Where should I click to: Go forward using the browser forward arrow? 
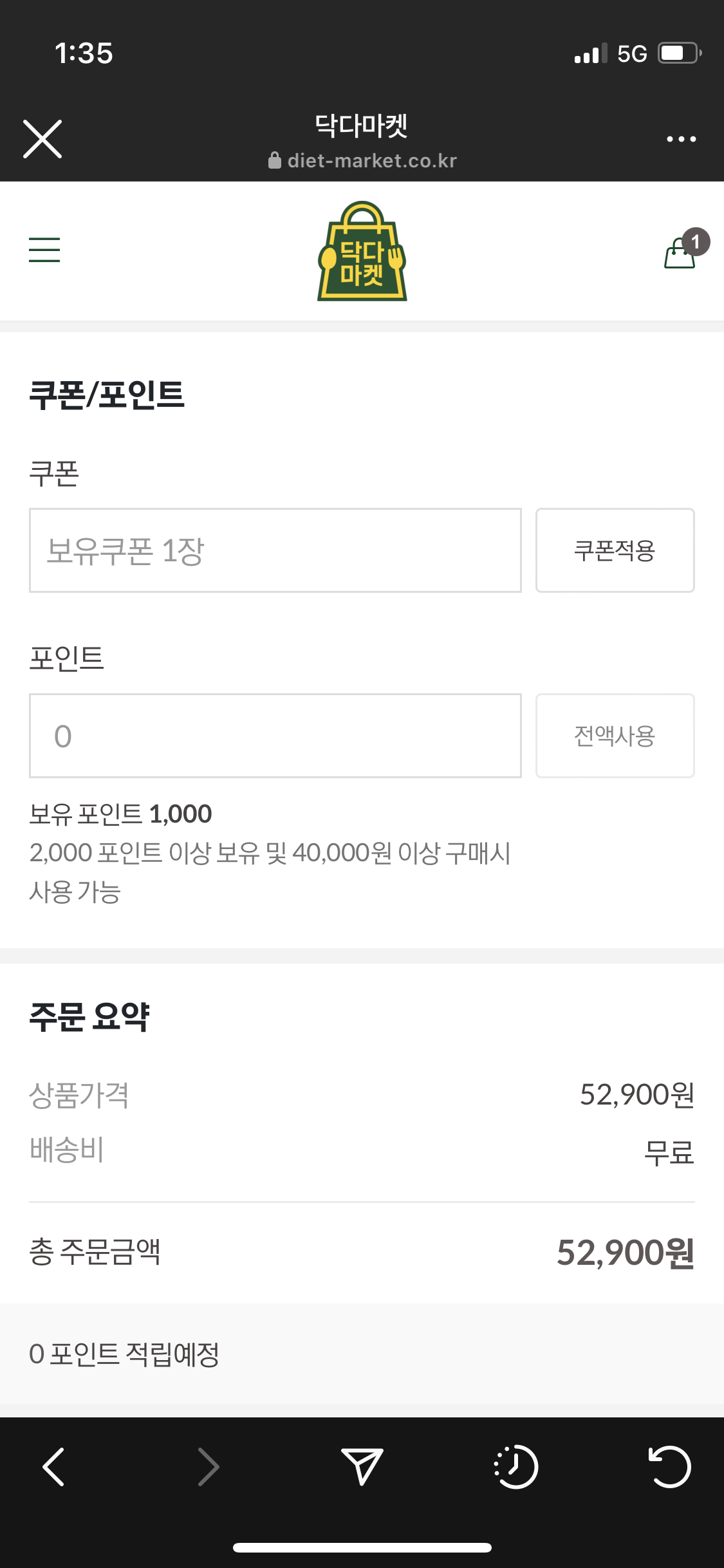(x=208, y=1467)
